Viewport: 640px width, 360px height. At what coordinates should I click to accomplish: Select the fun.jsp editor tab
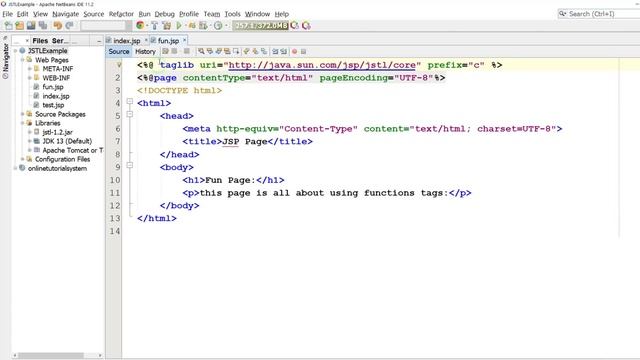[169, 41]
